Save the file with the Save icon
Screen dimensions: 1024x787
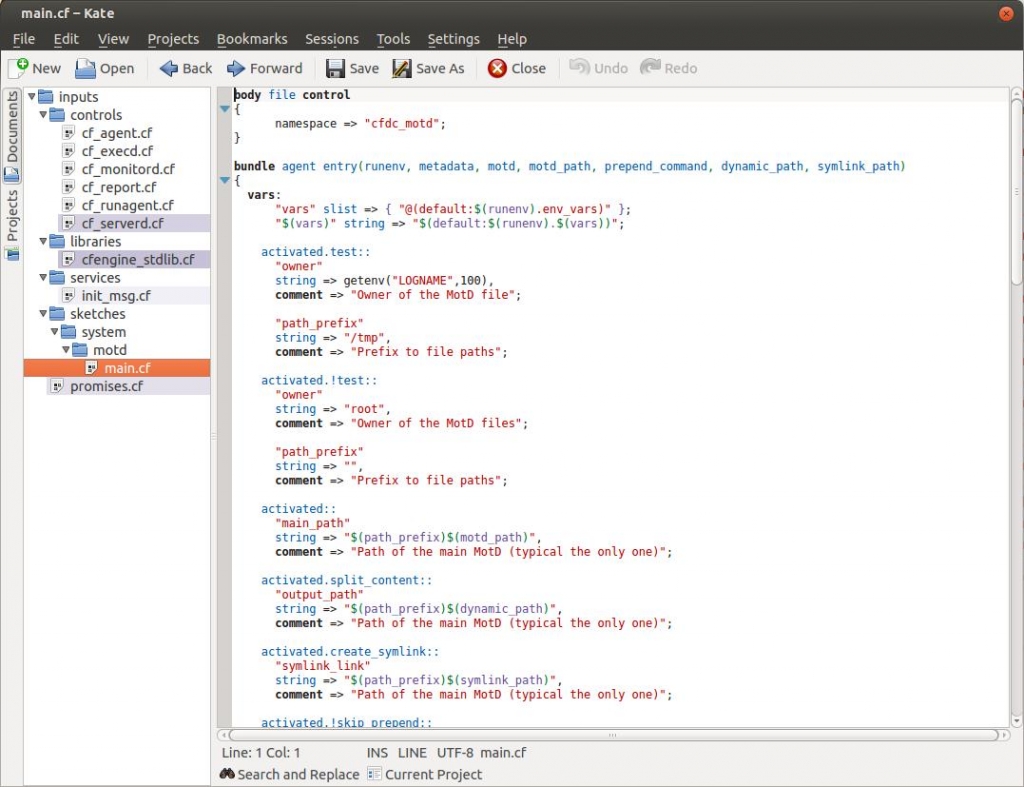point(336,68)
